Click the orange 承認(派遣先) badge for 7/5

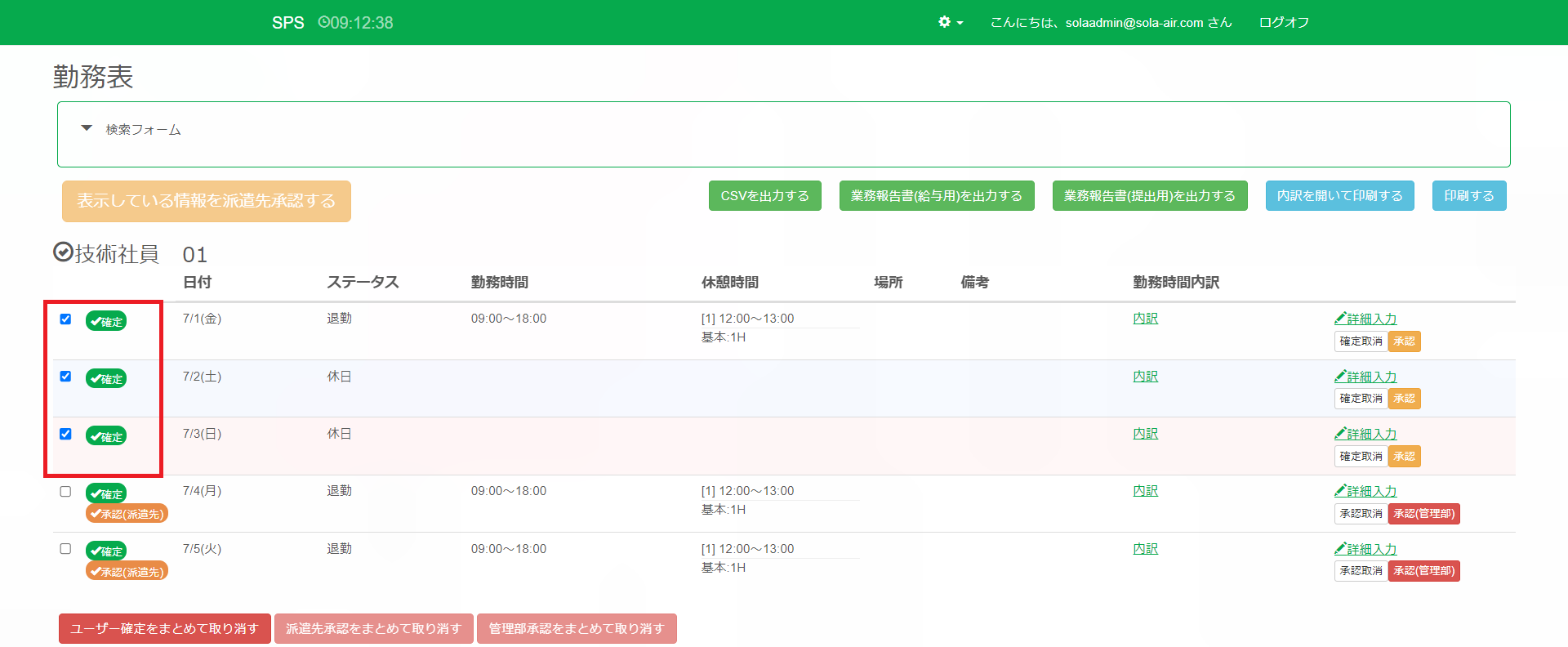(127, 572)
